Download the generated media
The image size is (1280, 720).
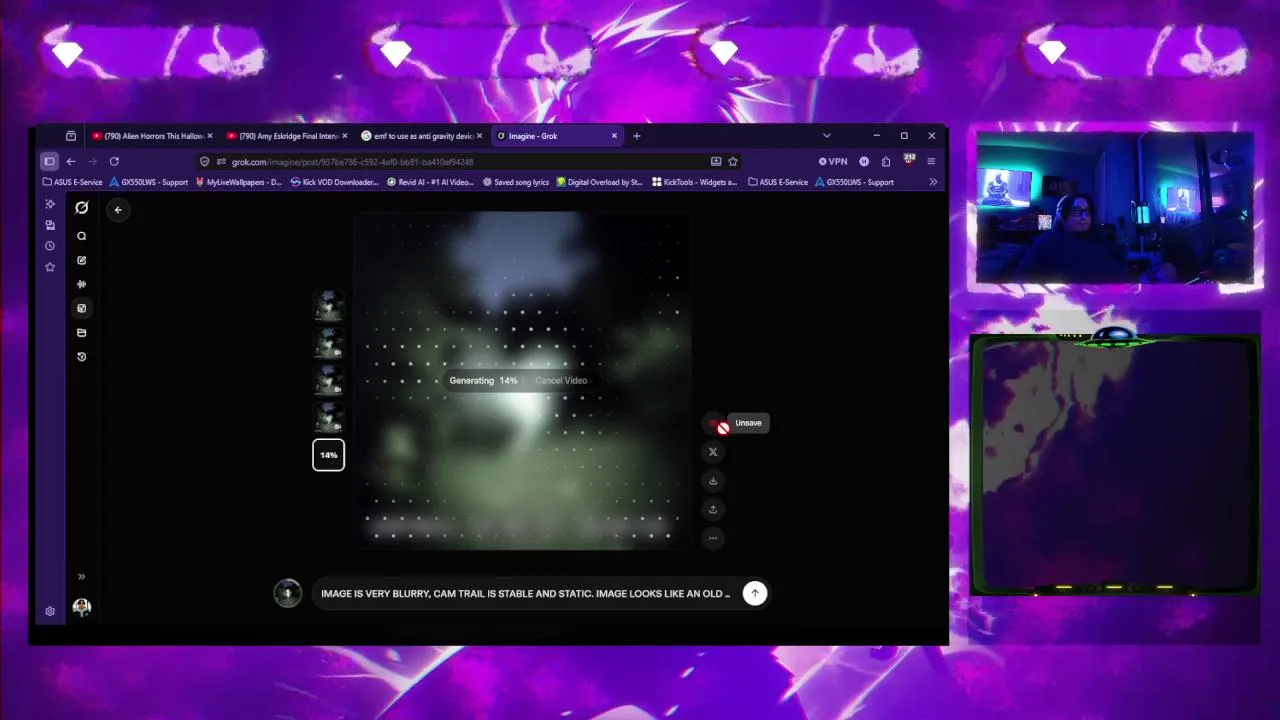[x=713, y=480]
